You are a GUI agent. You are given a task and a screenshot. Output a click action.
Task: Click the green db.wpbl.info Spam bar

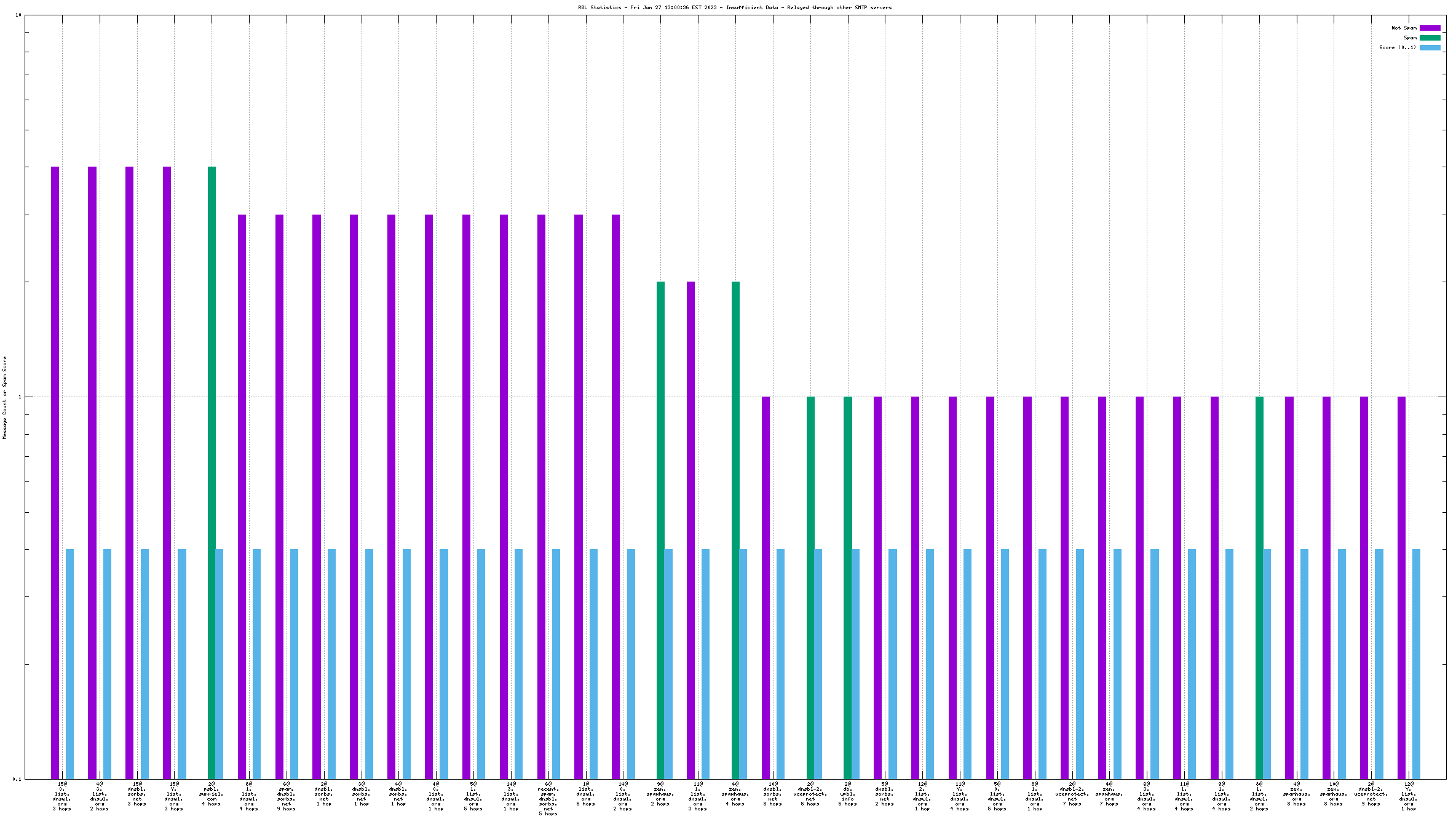coord(847,584)
